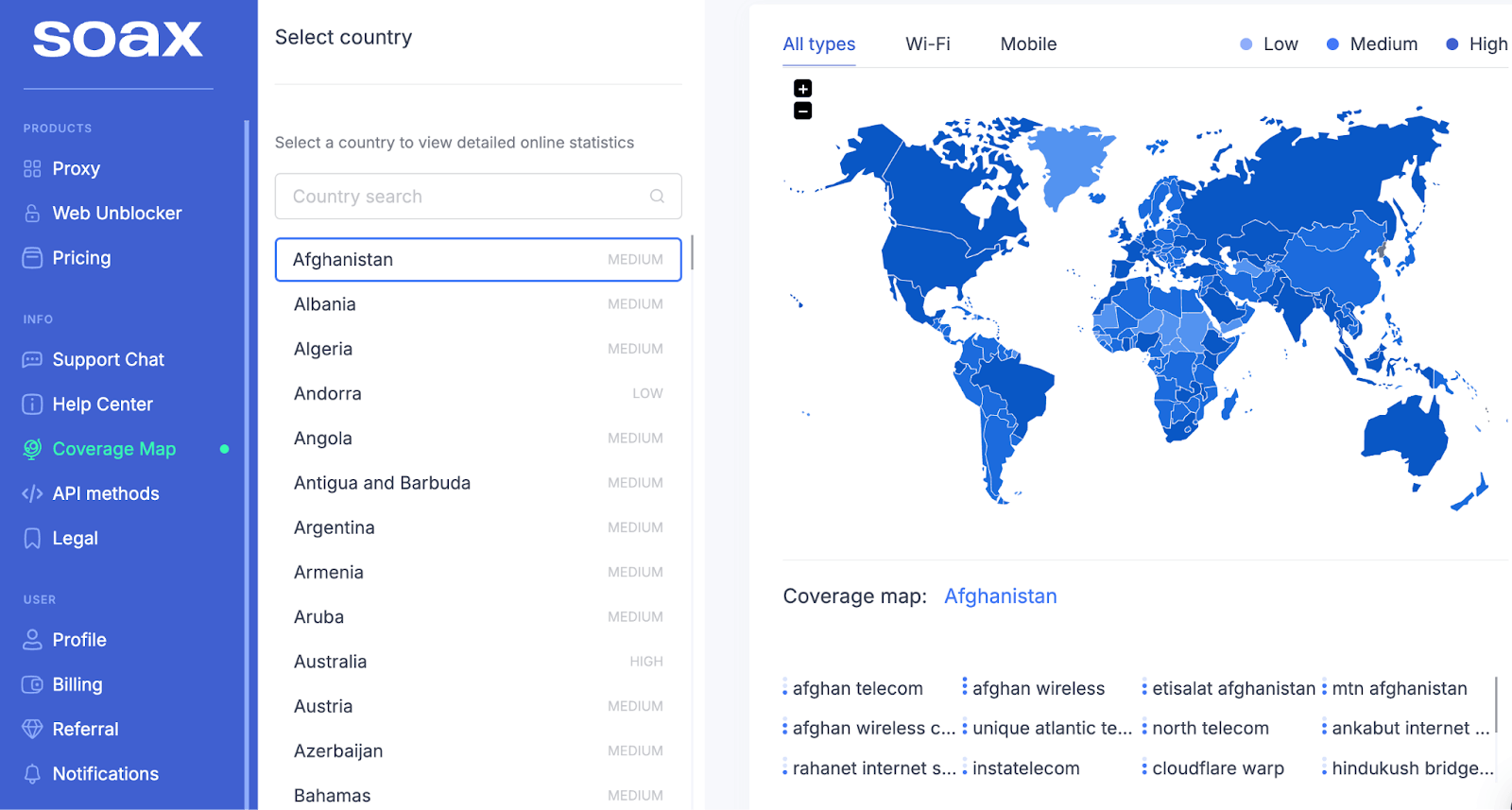Zoom out the map with minus button
The width and height of the screenshot is (1512, 810).
point(803,111)
